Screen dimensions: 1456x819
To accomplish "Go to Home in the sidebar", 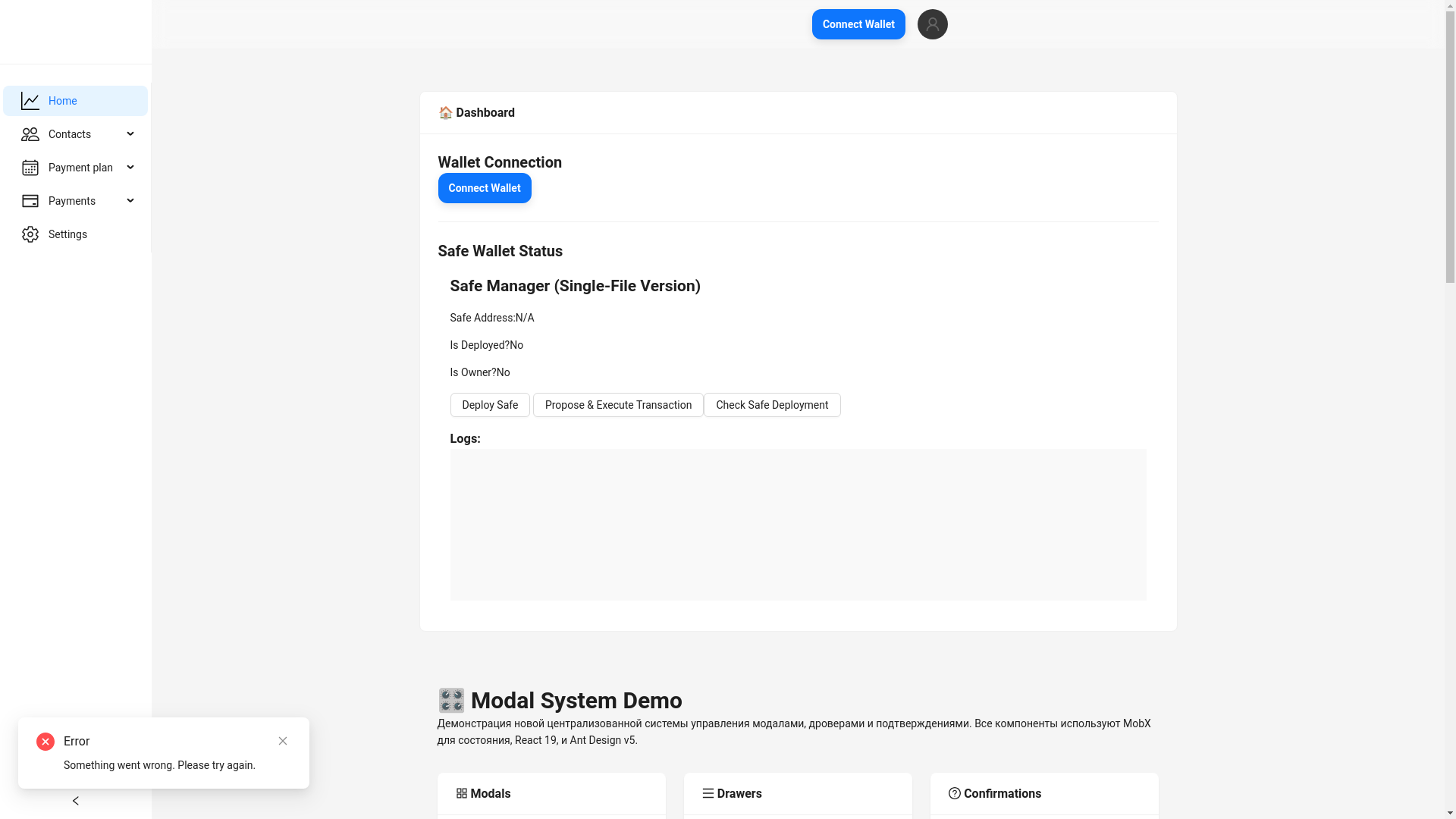I will tap(75, 101).
